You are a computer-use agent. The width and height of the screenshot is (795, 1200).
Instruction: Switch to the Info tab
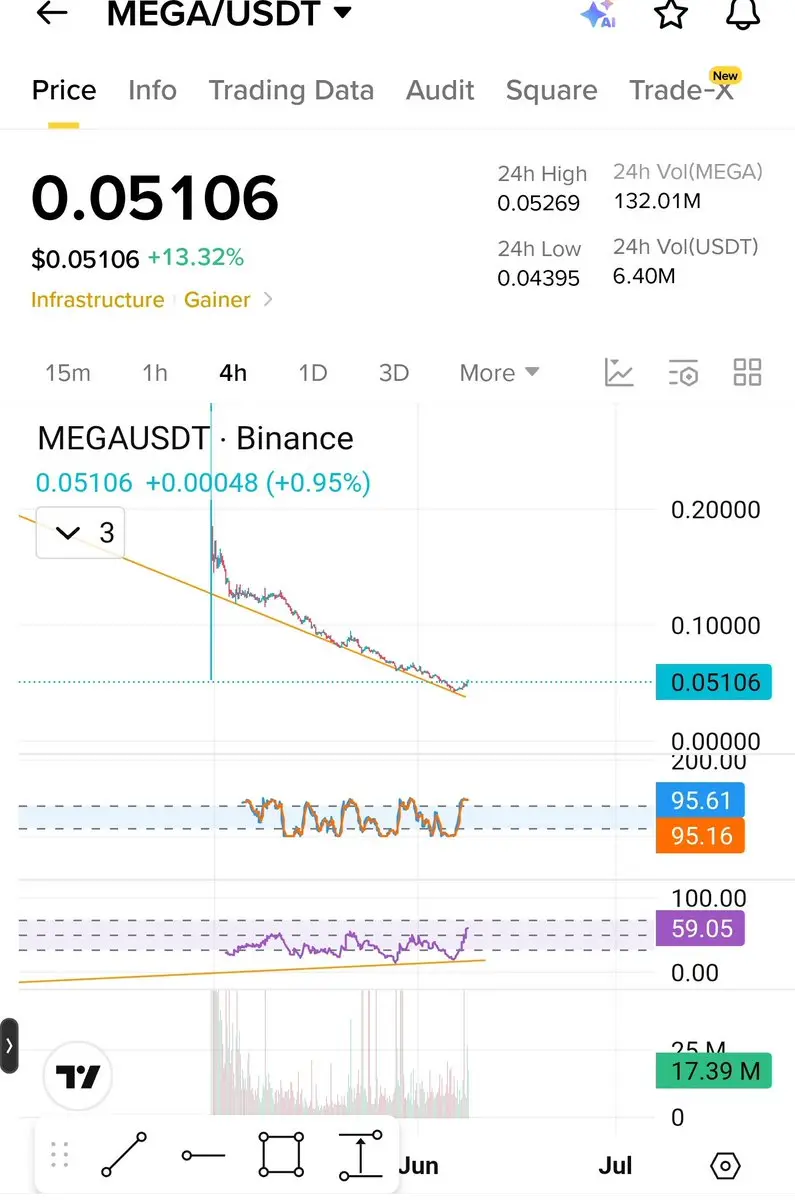pyautogui.click(x=152, y=91)
